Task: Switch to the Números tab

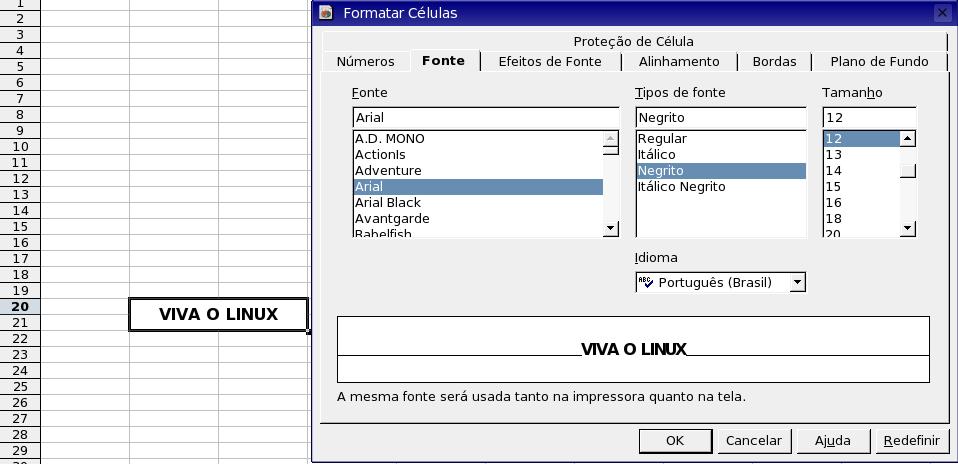Action: (365, 62)
